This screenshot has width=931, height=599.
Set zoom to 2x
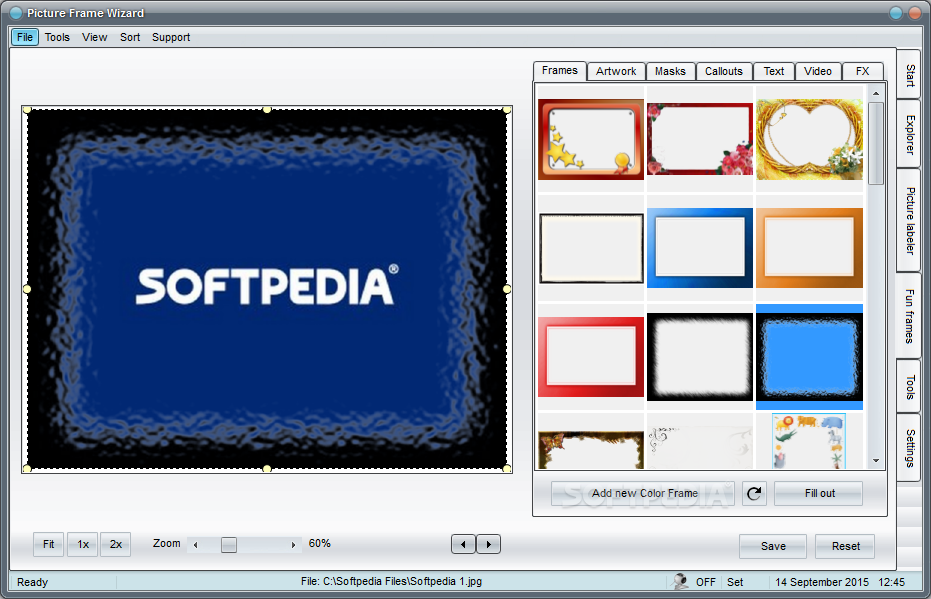(116, 544)
